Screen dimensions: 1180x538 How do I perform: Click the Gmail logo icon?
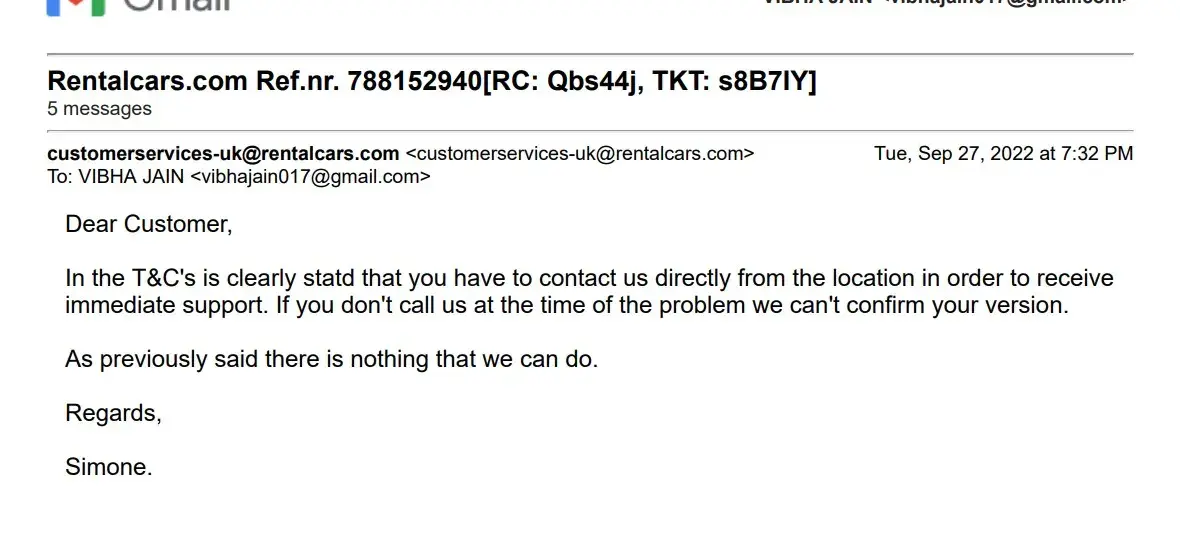76,5
